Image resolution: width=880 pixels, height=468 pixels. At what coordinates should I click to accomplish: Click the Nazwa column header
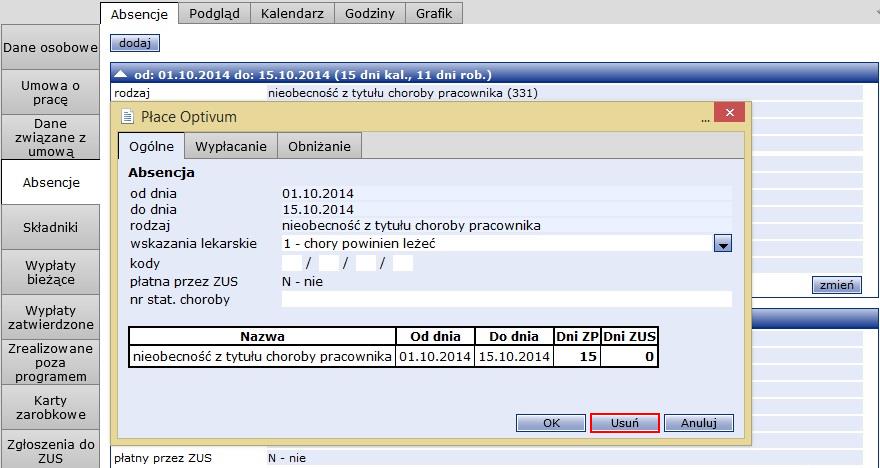coord(262,337)
